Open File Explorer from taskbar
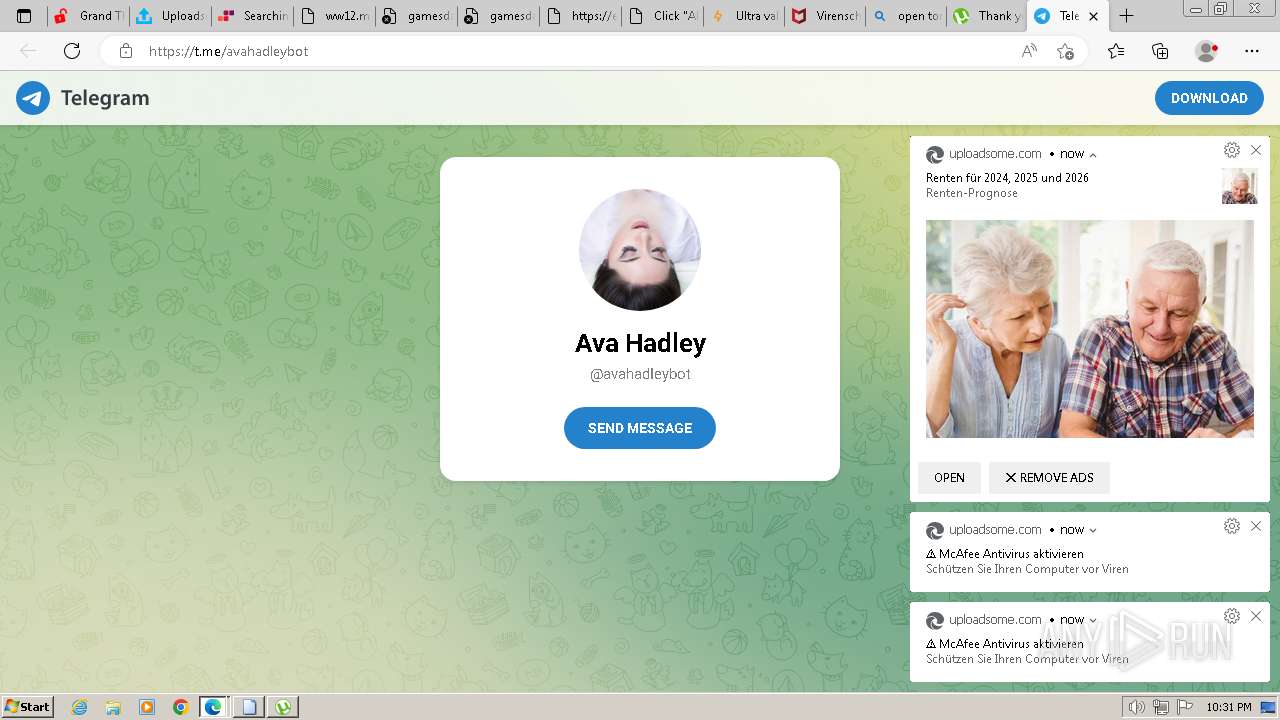Screen dimensions: 1280x720 [113, 707]
